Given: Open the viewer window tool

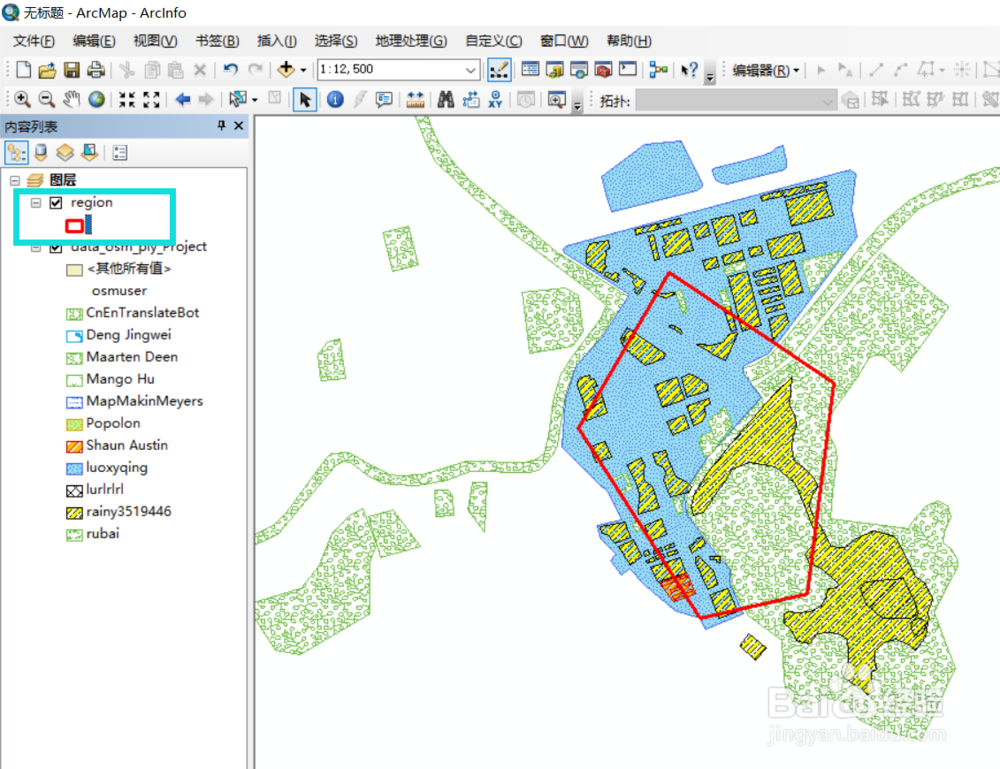Looking at the screenshot, I should 557,100.
